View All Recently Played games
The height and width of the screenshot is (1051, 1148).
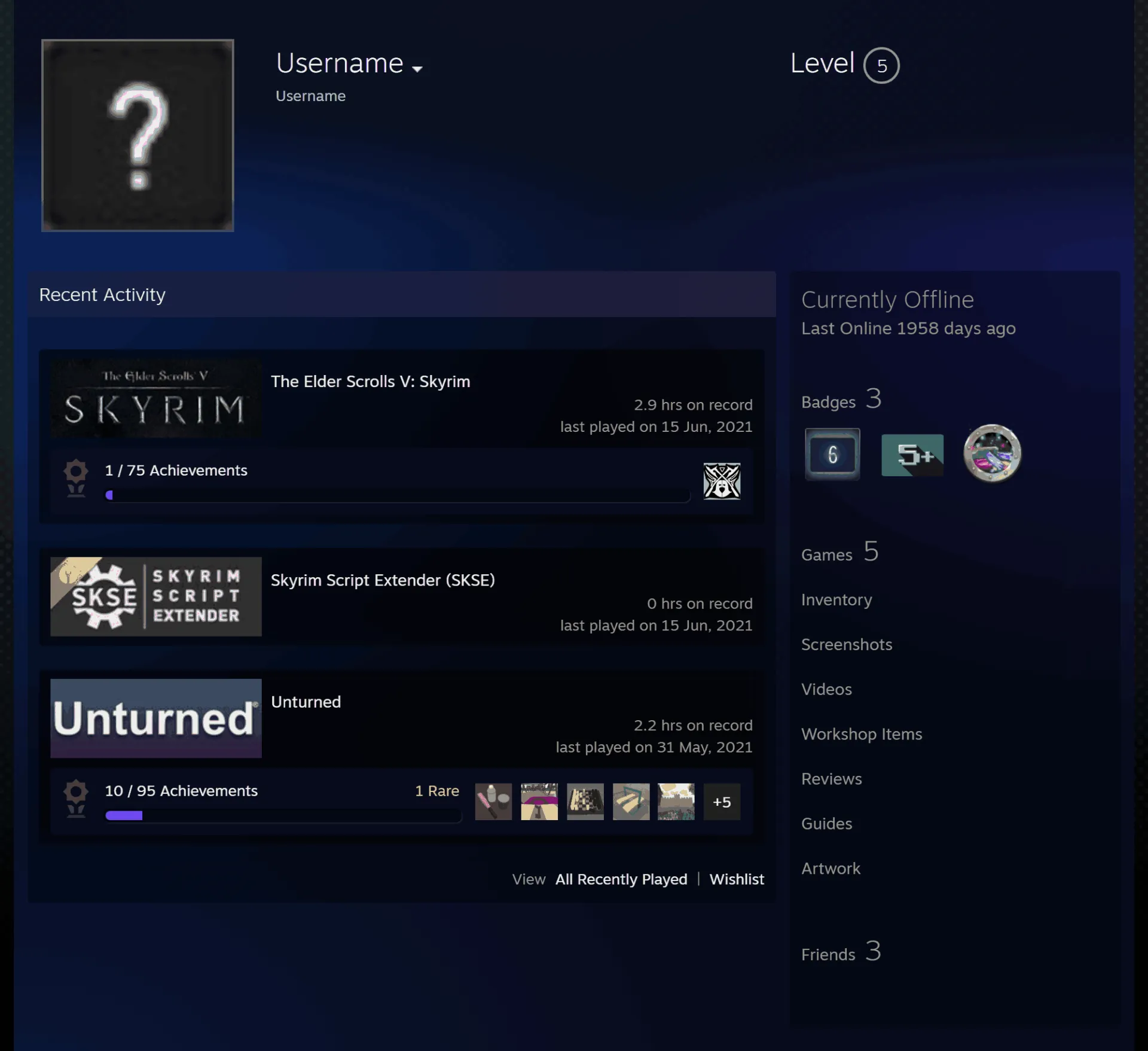point(621,879)
